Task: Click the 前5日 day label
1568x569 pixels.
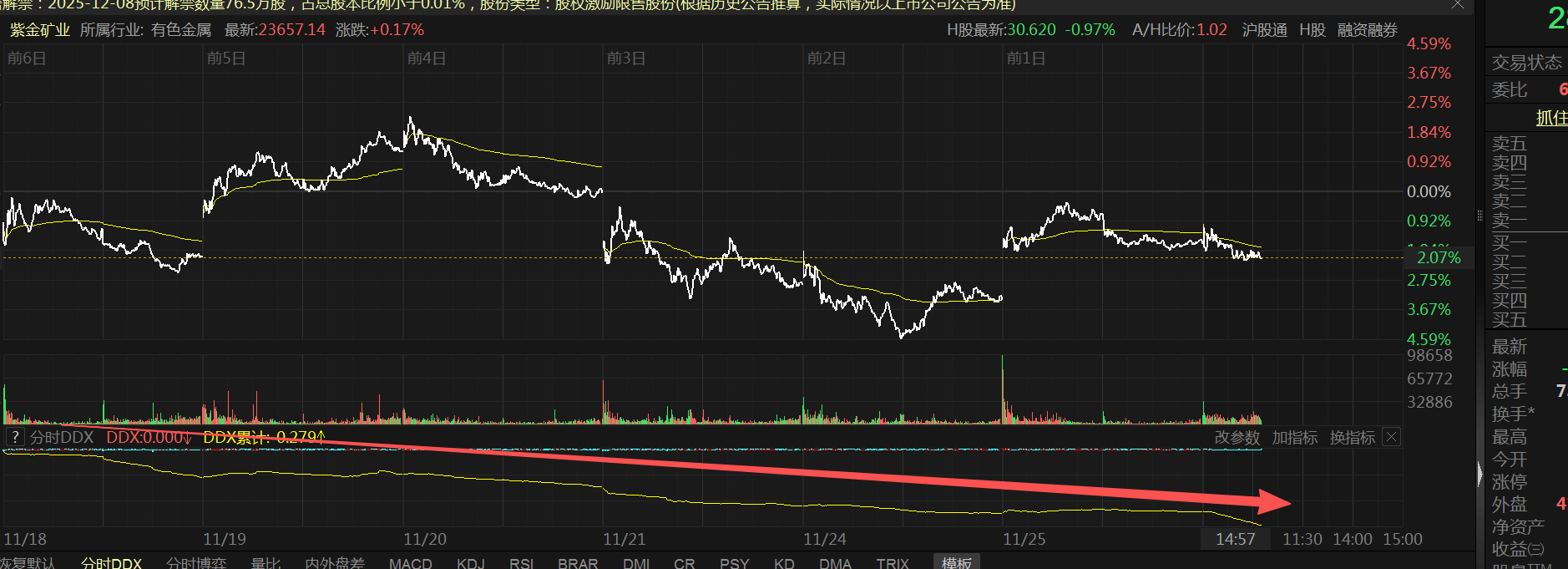Action: (226, 58)
